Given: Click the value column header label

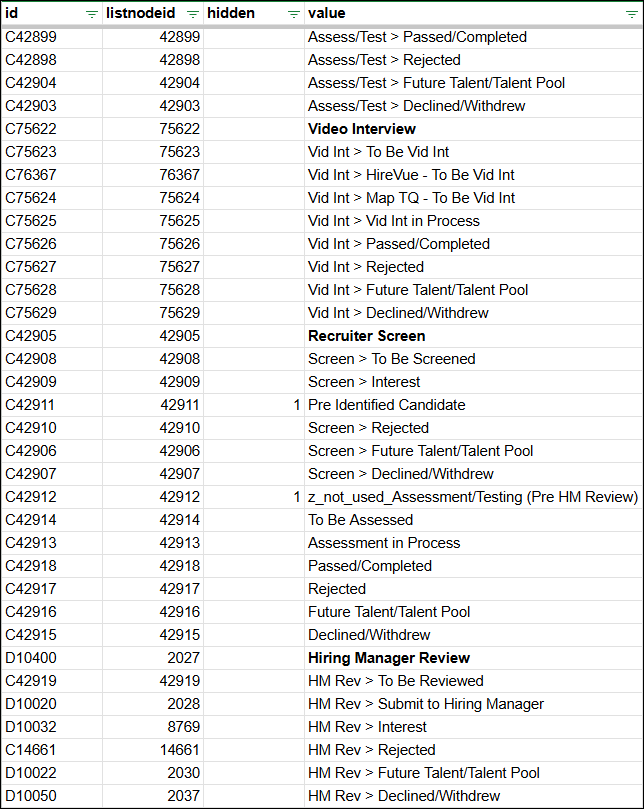Looking at the screenshot, I should [x=327, y=13].
